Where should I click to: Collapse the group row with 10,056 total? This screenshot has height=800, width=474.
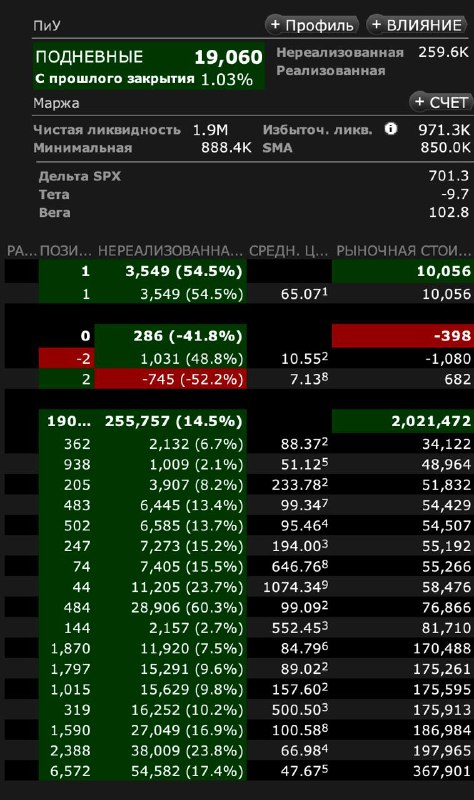(x=239, y=271)
